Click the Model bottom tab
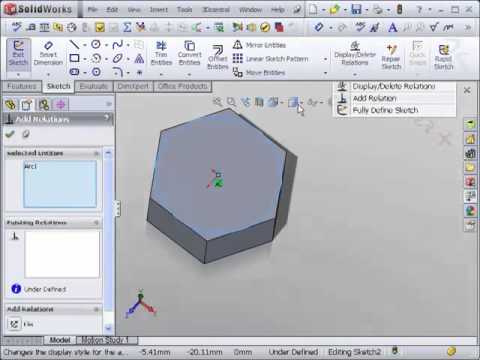 tap(60, 340)
